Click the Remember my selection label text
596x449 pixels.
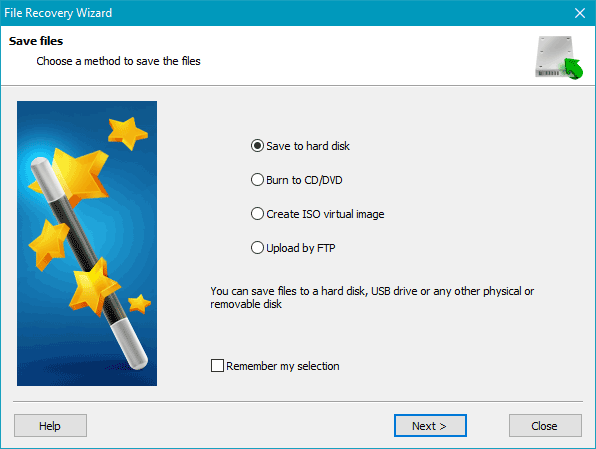[x=283, y=366]
